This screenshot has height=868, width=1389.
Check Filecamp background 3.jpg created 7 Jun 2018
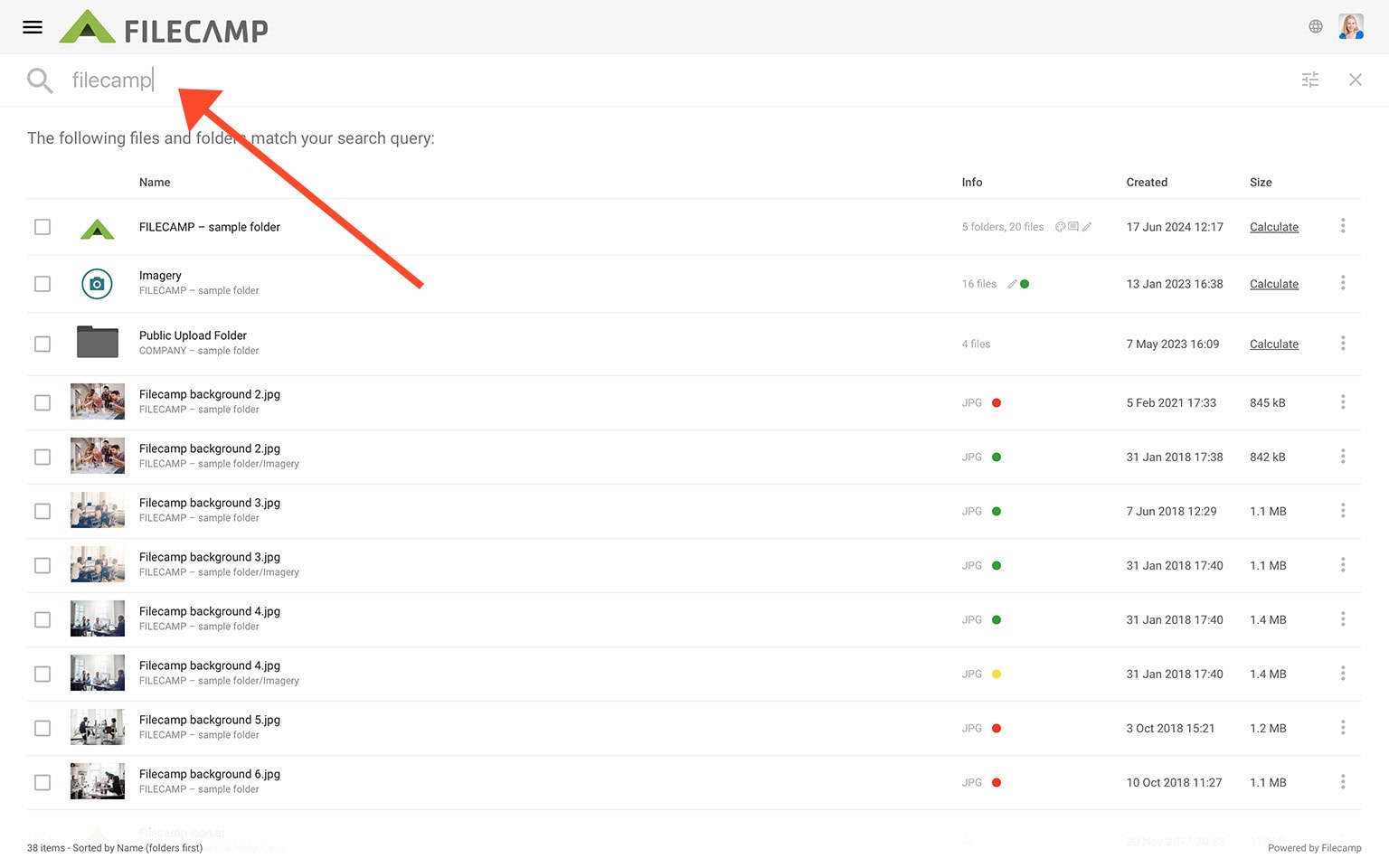coord(43,511)
